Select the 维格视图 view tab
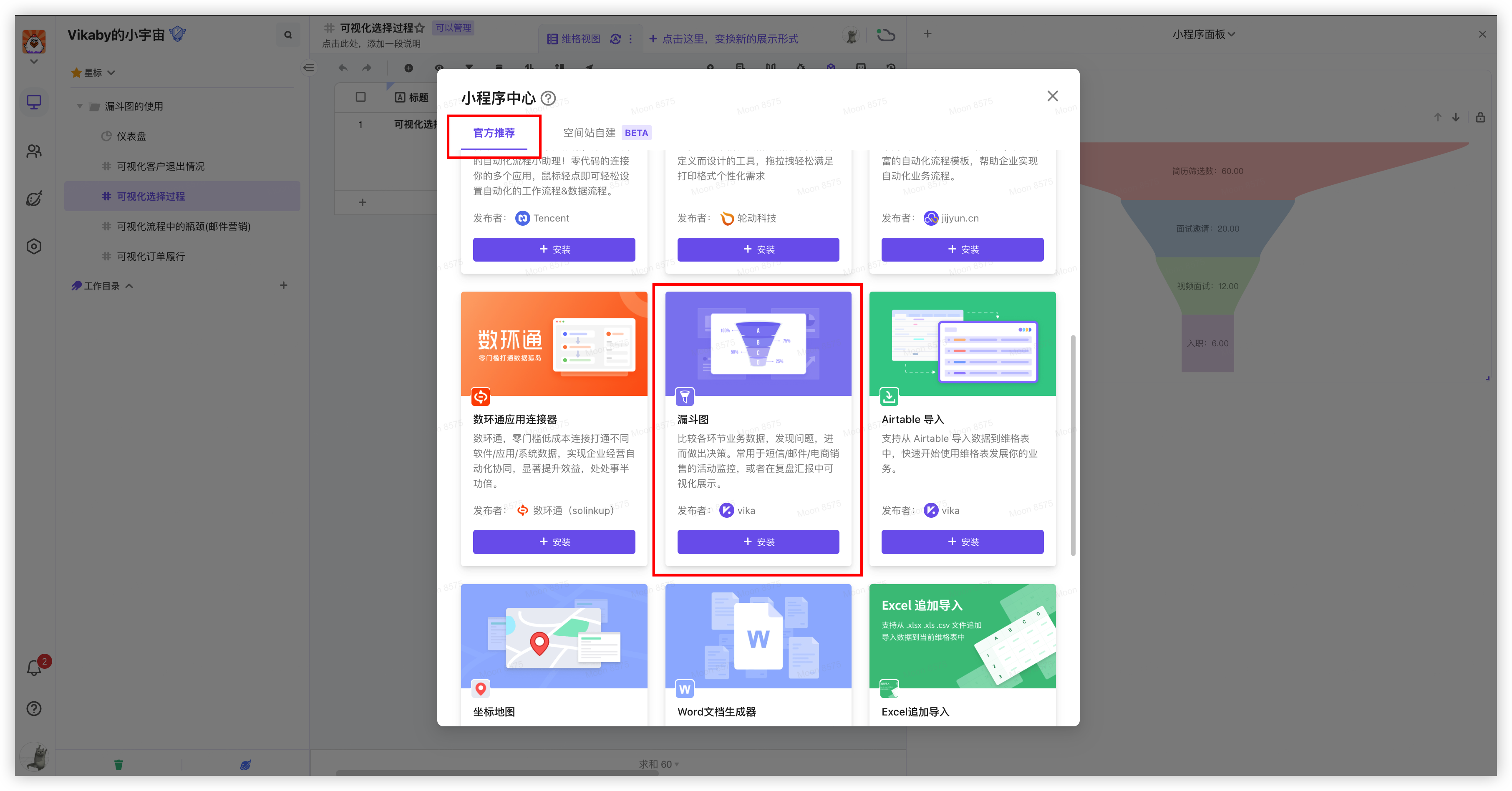1512x791 pixels. pyautogui.click(x=573, y=39)
